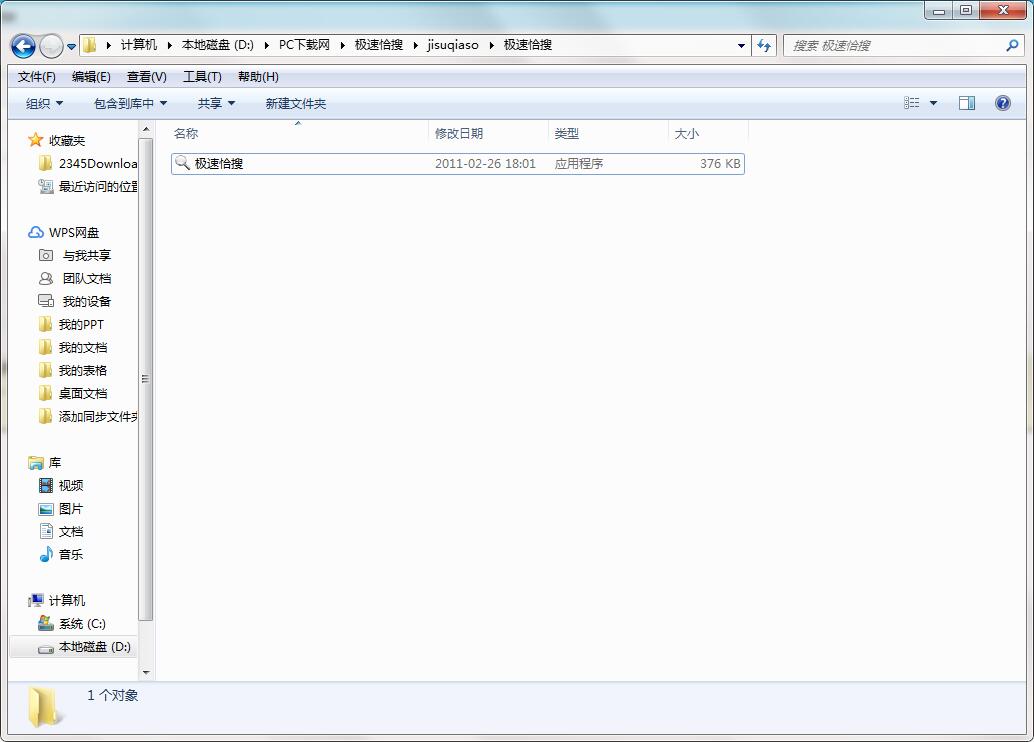
Task: Select 收藏夹 star icon in sidebar
Action: (35, 140)
